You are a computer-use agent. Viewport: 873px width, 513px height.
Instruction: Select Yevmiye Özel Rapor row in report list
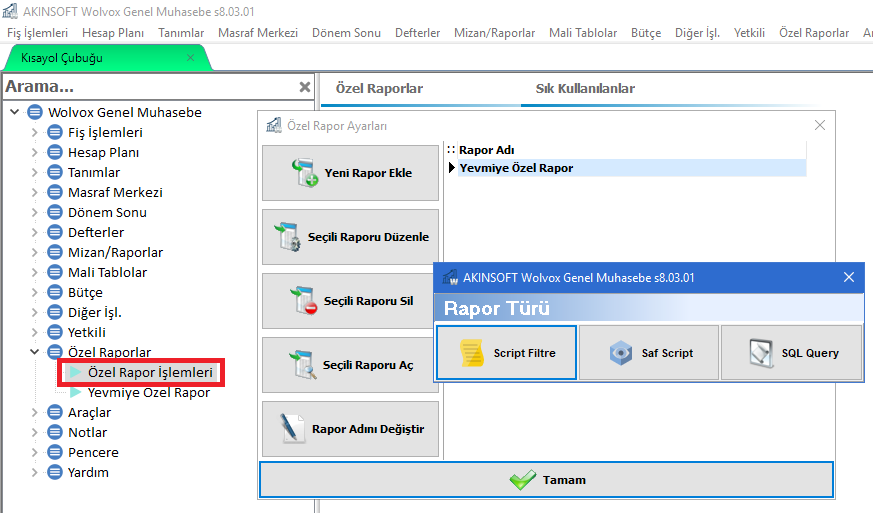point(632,168)
